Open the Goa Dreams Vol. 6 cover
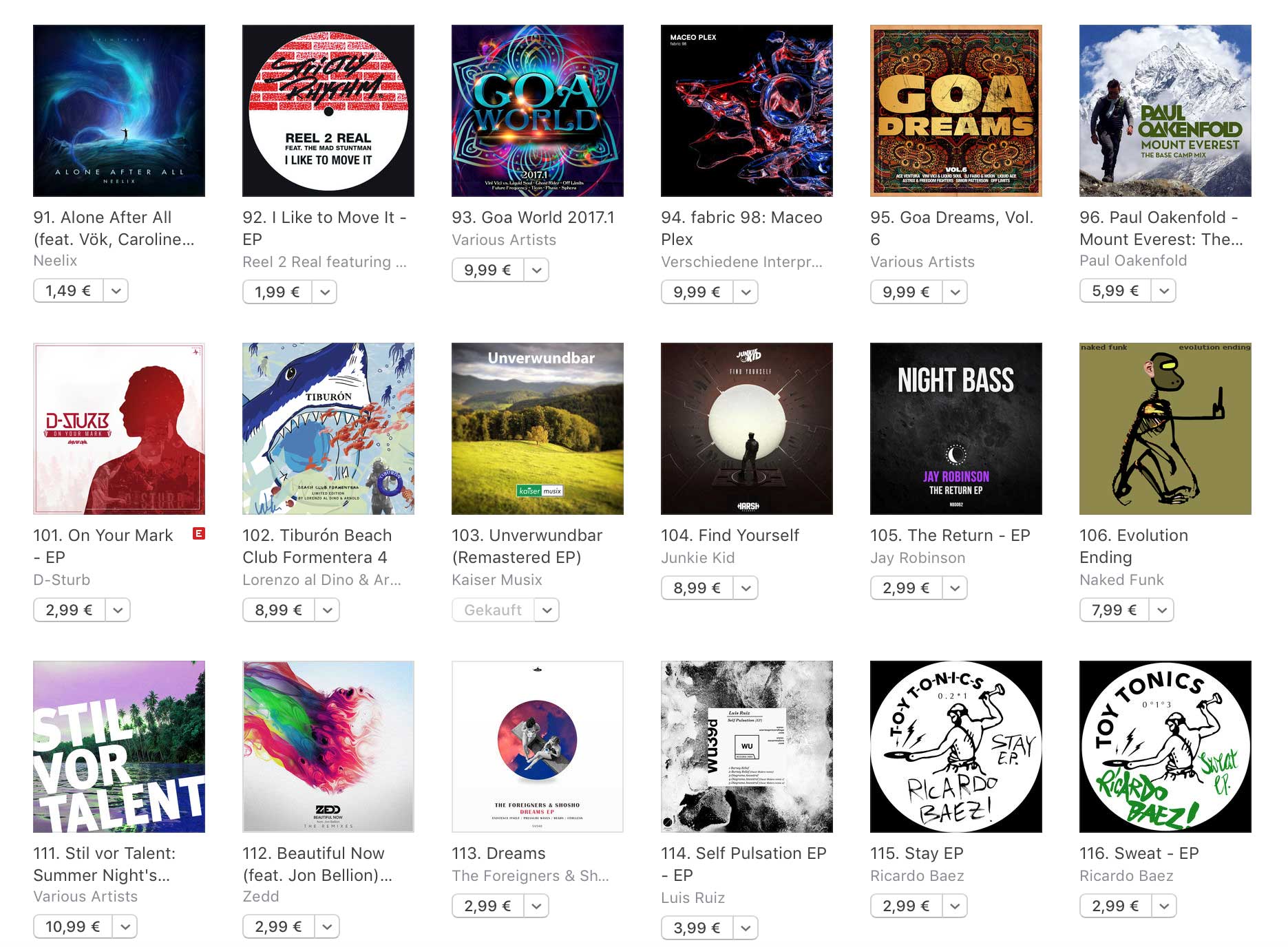 [956, 111]
